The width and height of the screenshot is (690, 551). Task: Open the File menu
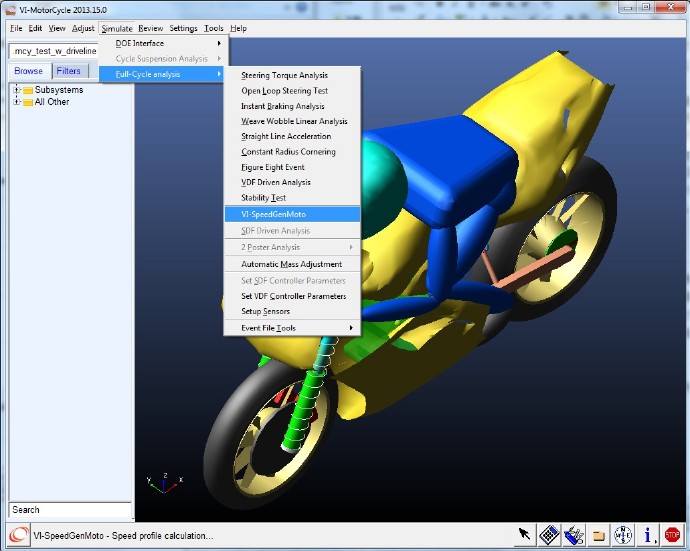tap(16, 28)
